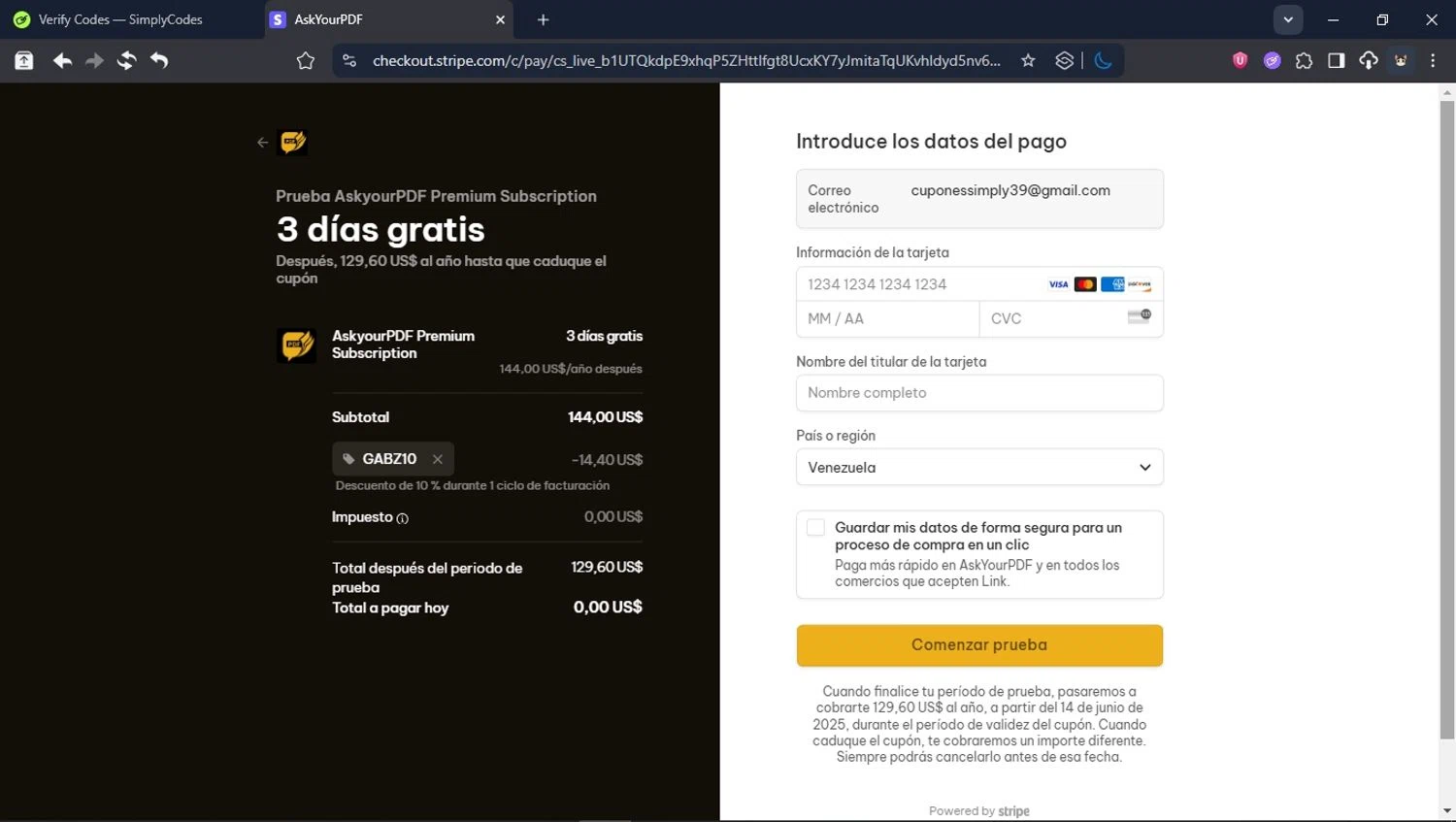This screenshot has width=1456, height=822.
Task: Open the extensions puzzle piece menu
Action: click(1304, 61)
